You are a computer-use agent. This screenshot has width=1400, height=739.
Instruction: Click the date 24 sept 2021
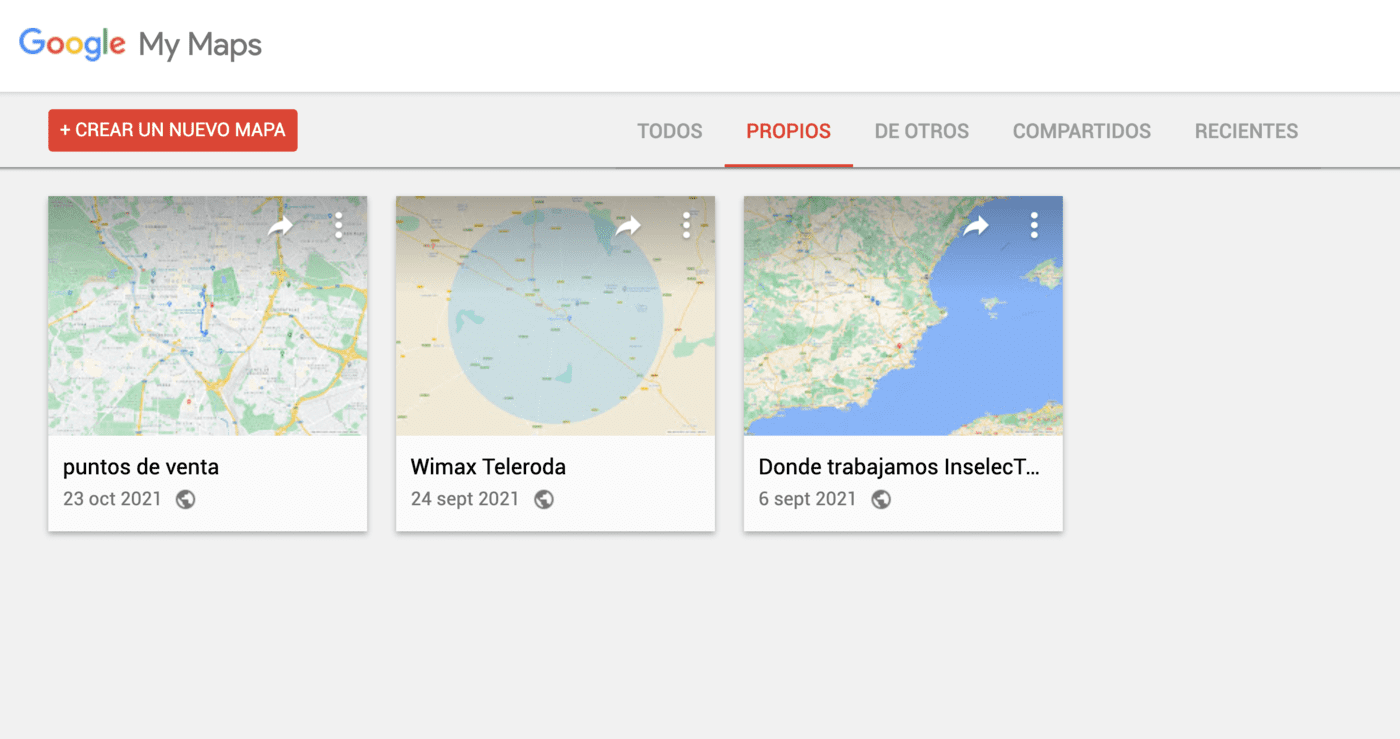click(x=465, y=499)
